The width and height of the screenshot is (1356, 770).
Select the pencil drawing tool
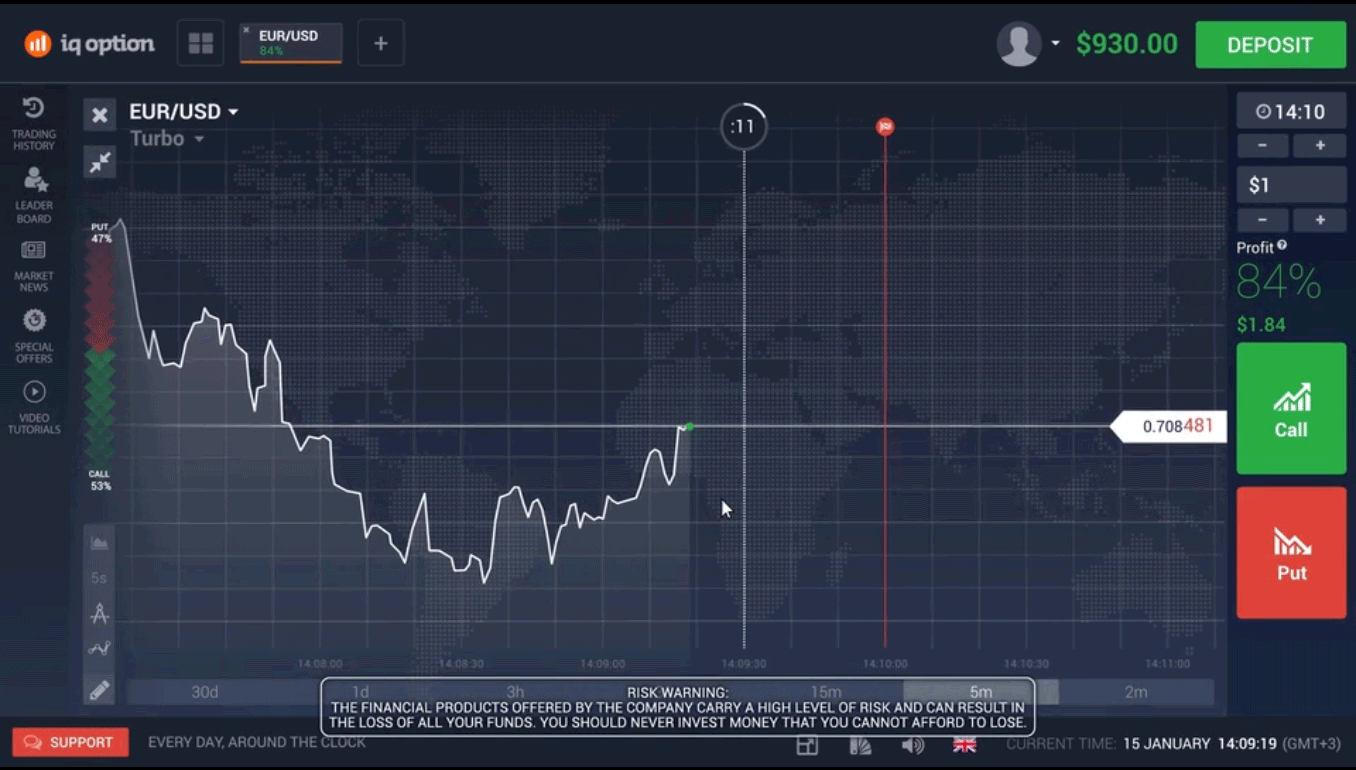coord(99,690)
